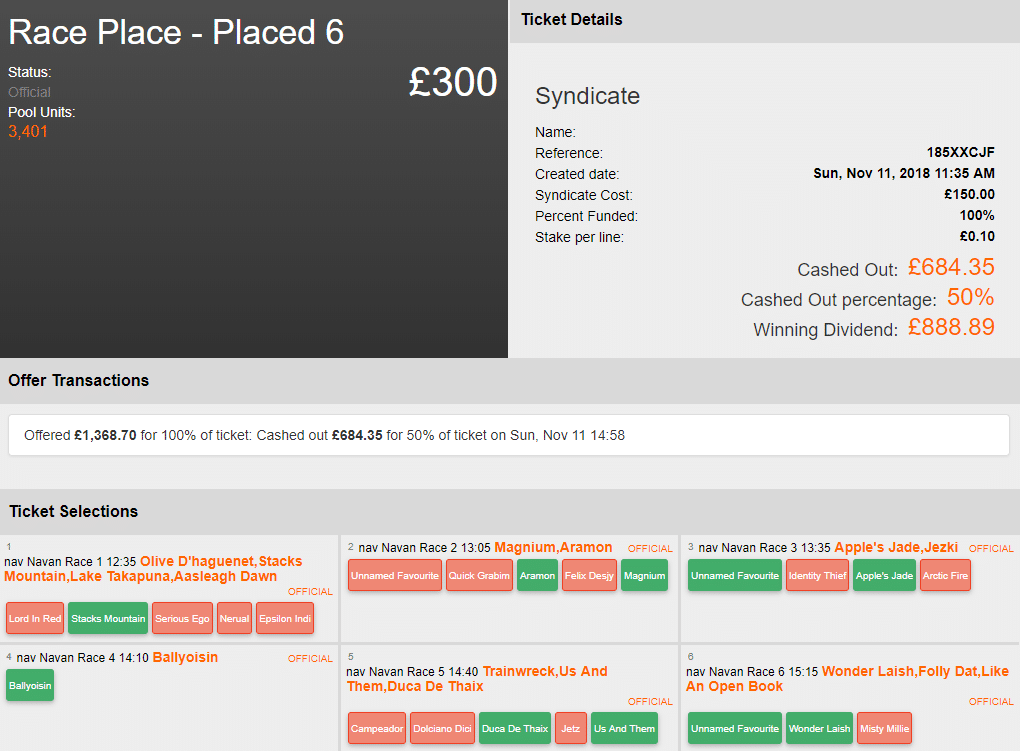Click the Offer Transactions section header
The width and height of the screenshot is (1020, 751).
(x=79, y=381)
